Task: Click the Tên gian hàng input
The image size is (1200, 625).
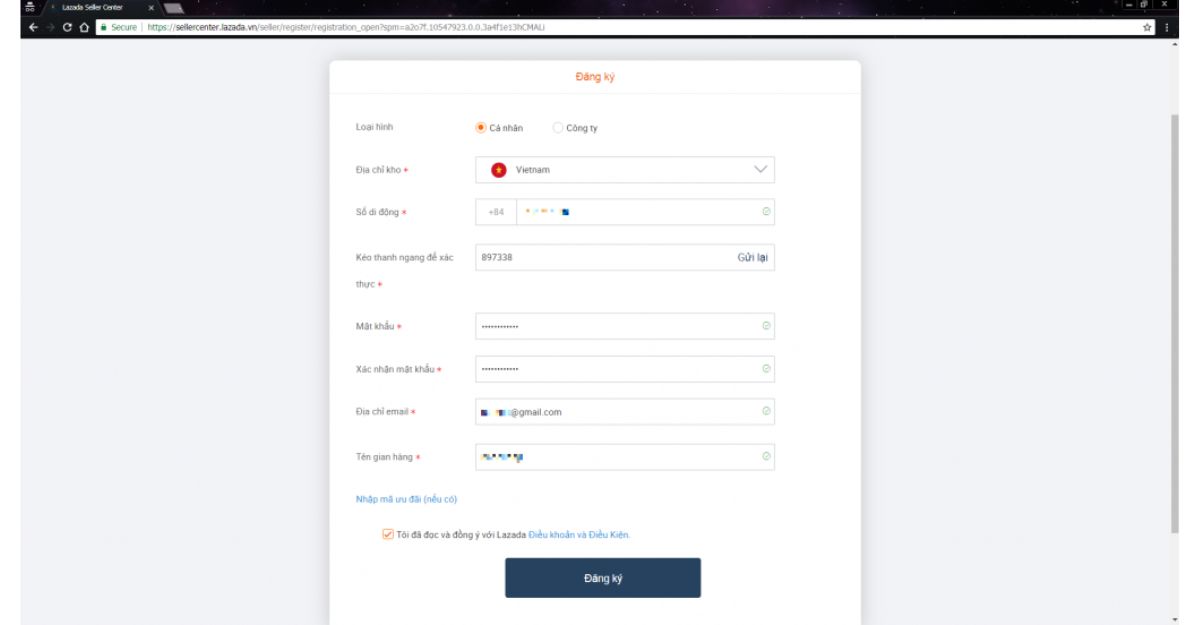Action: [x=625, y=457]
